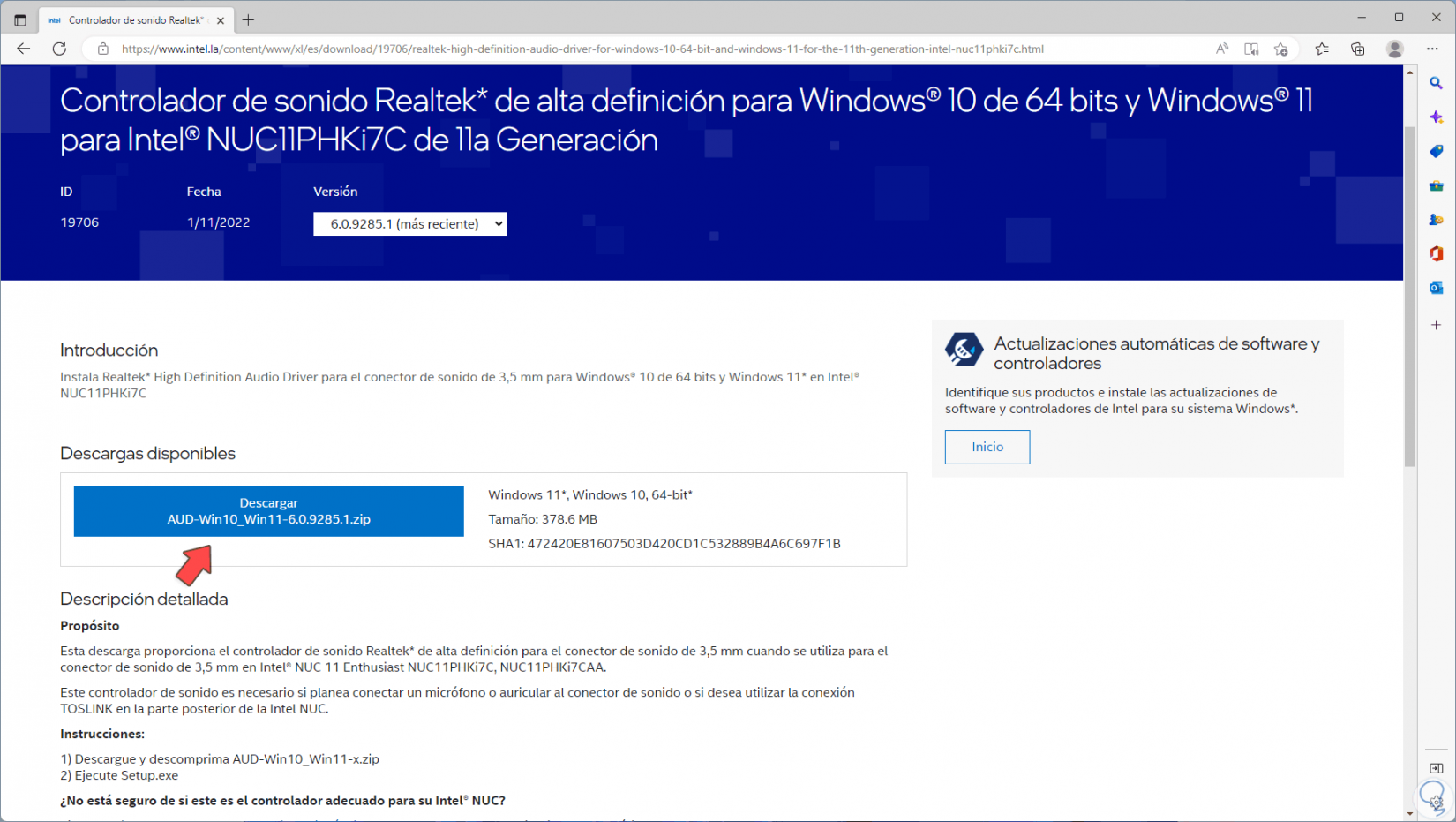Open the Games sidebar icon
The image size is (1456, 822).
point(1436,220)
